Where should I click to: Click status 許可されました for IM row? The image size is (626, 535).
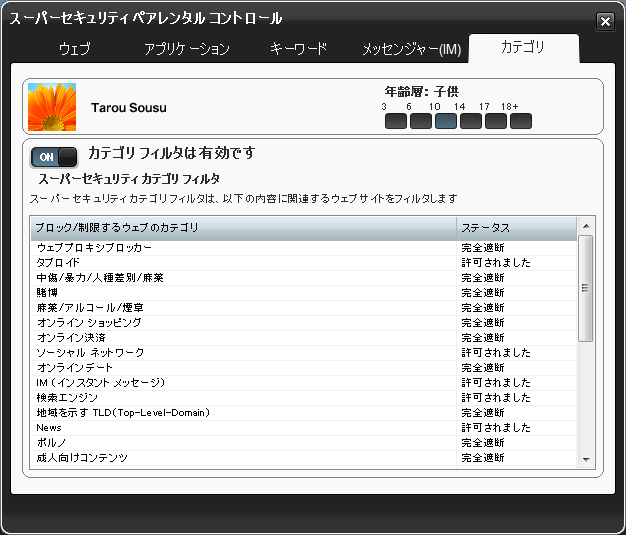coord(496,382)
